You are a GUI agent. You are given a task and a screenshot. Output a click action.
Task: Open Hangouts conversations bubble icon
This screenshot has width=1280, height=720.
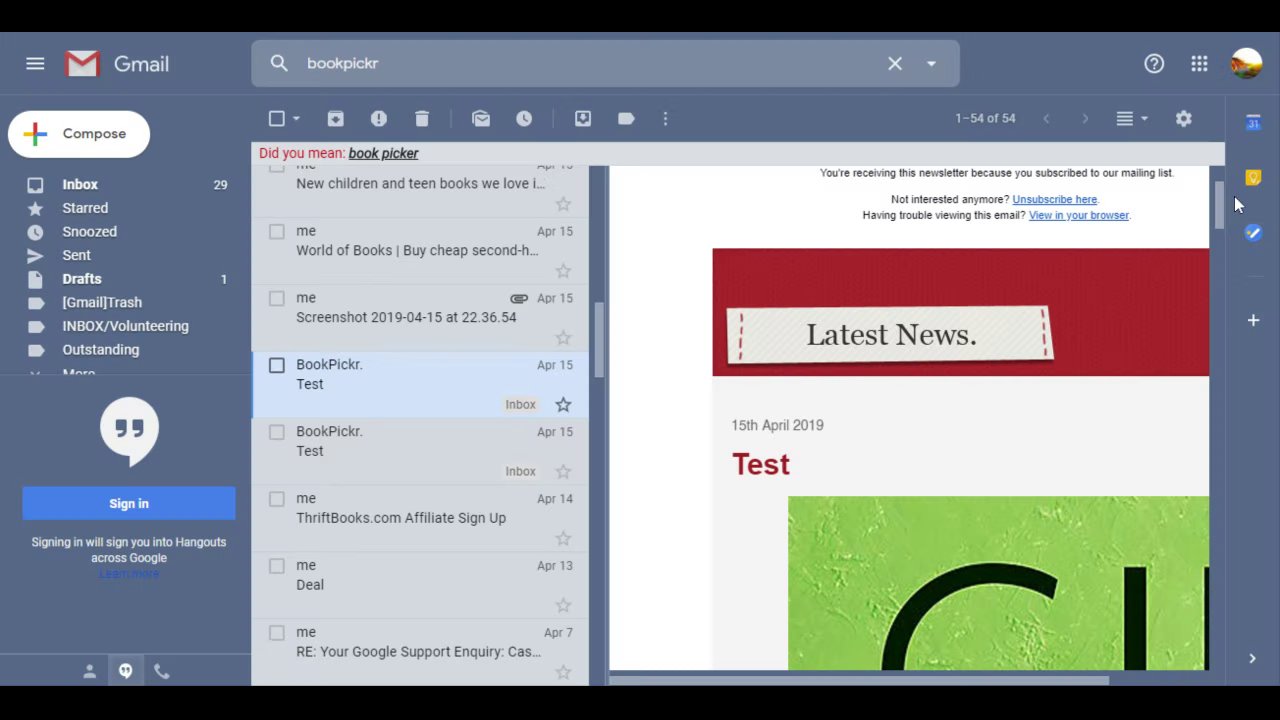point(126,672)
